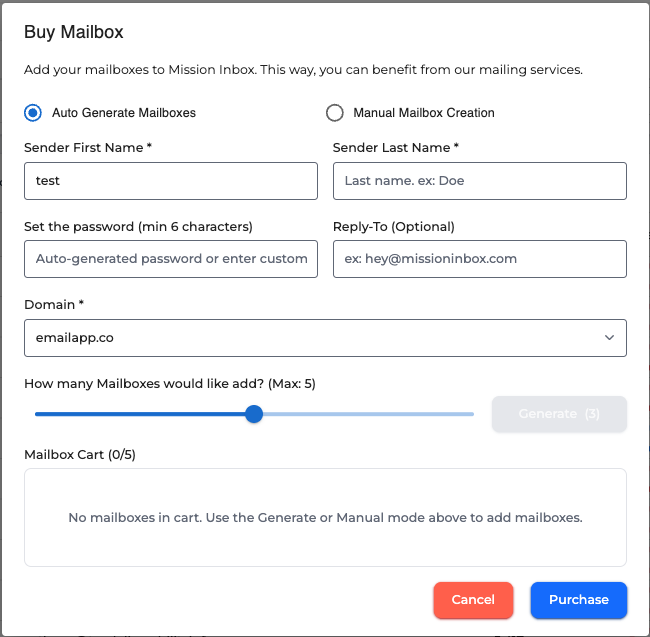
Task: Click the Manual Mailbox Creation label text
Action: pos(424,113)
